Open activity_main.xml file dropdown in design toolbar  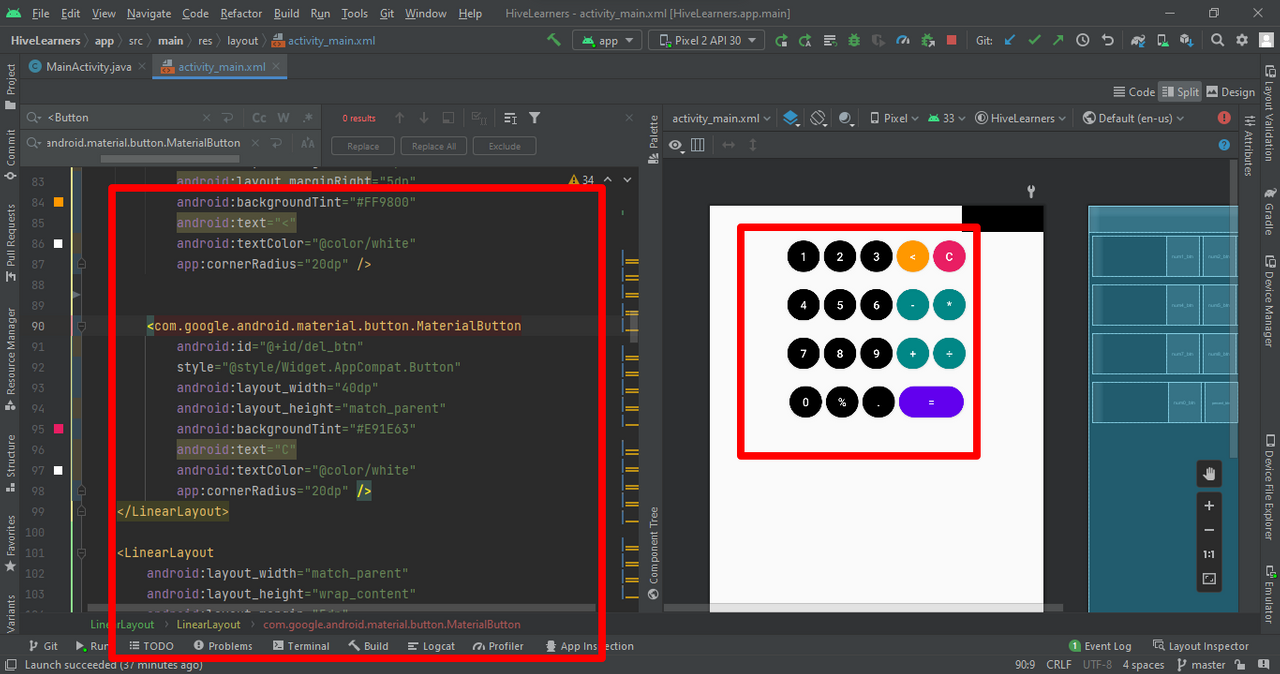coord(721,118)
